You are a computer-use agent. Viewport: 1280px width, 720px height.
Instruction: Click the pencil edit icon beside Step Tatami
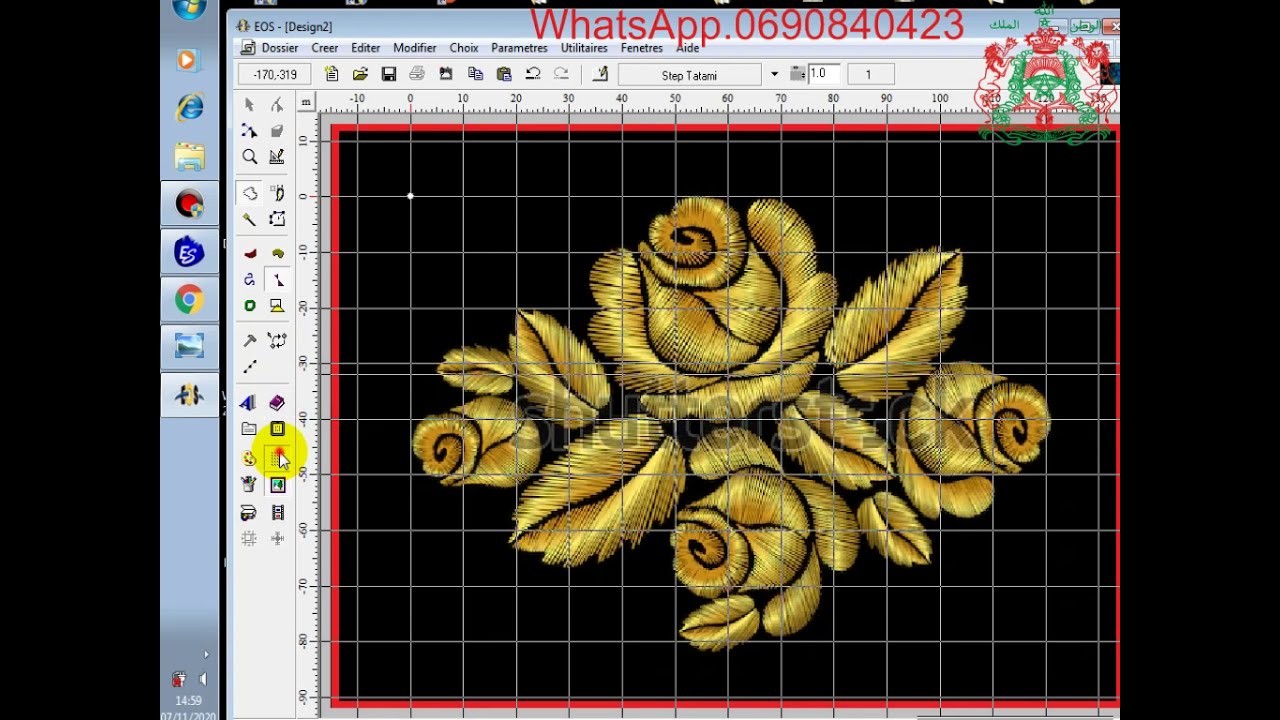(x=600, y=74)
